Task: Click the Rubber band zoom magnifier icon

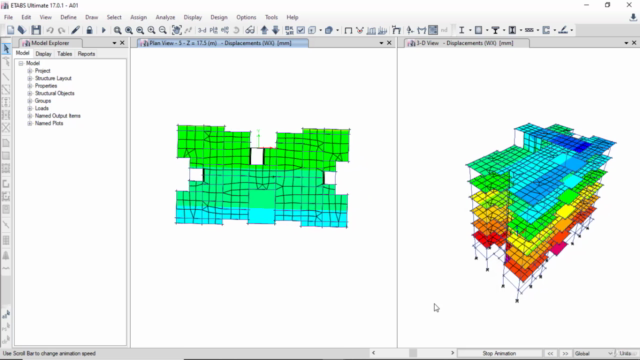Action: tap(118, 30)
